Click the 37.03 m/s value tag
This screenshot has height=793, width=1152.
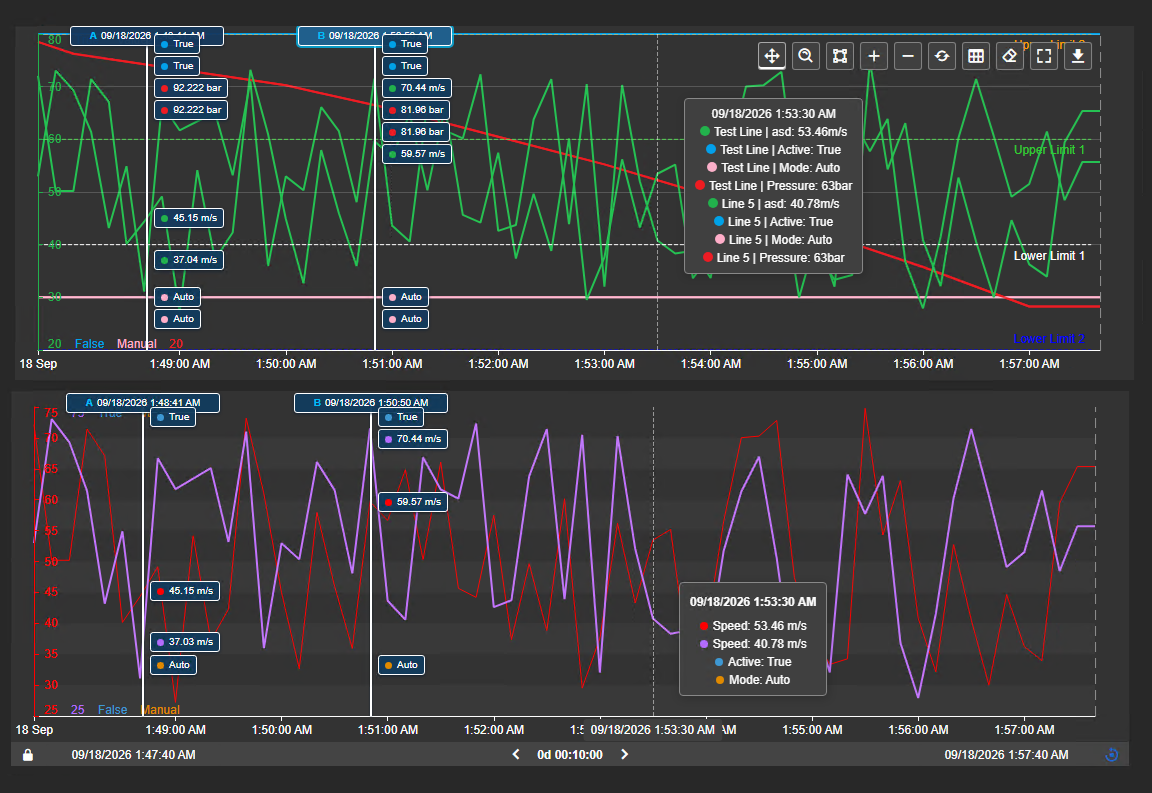[185, 642]
